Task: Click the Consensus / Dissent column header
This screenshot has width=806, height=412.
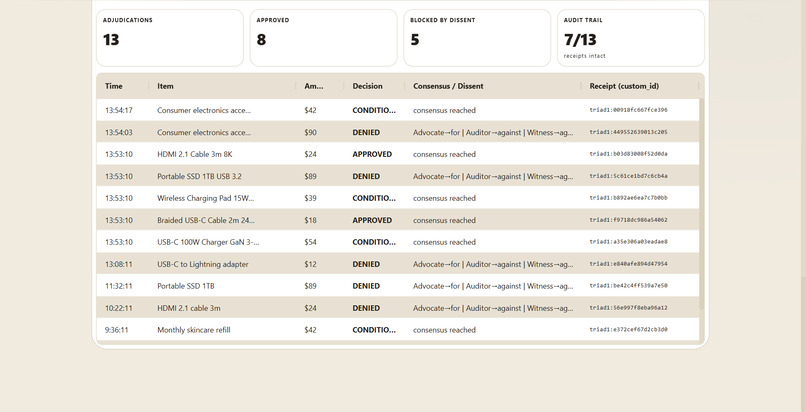Action: (x=448, y=86)
